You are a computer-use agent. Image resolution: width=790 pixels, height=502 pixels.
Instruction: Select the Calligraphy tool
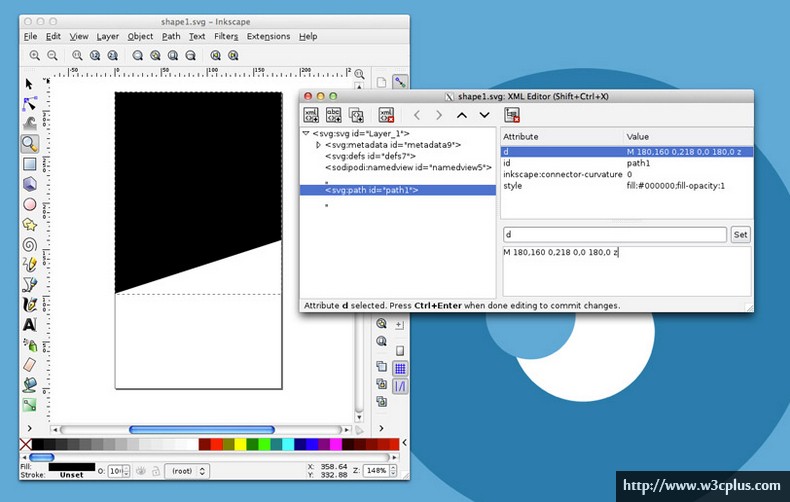click(x=30, y=304)
